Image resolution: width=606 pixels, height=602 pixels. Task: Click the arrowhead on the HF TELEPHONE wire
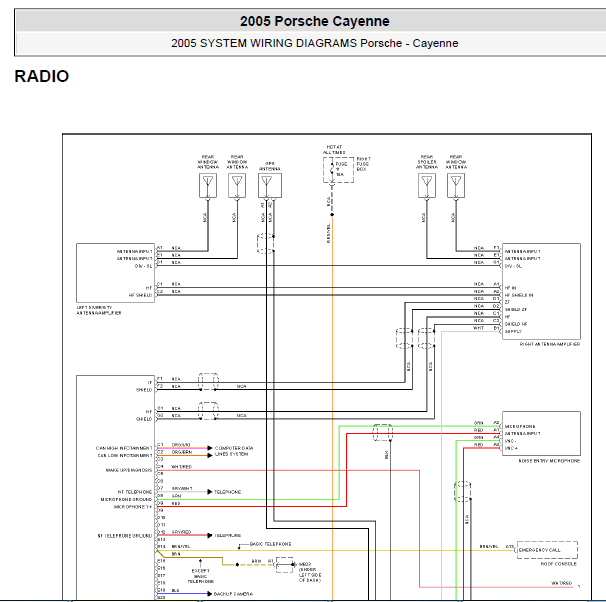[210, 492]
